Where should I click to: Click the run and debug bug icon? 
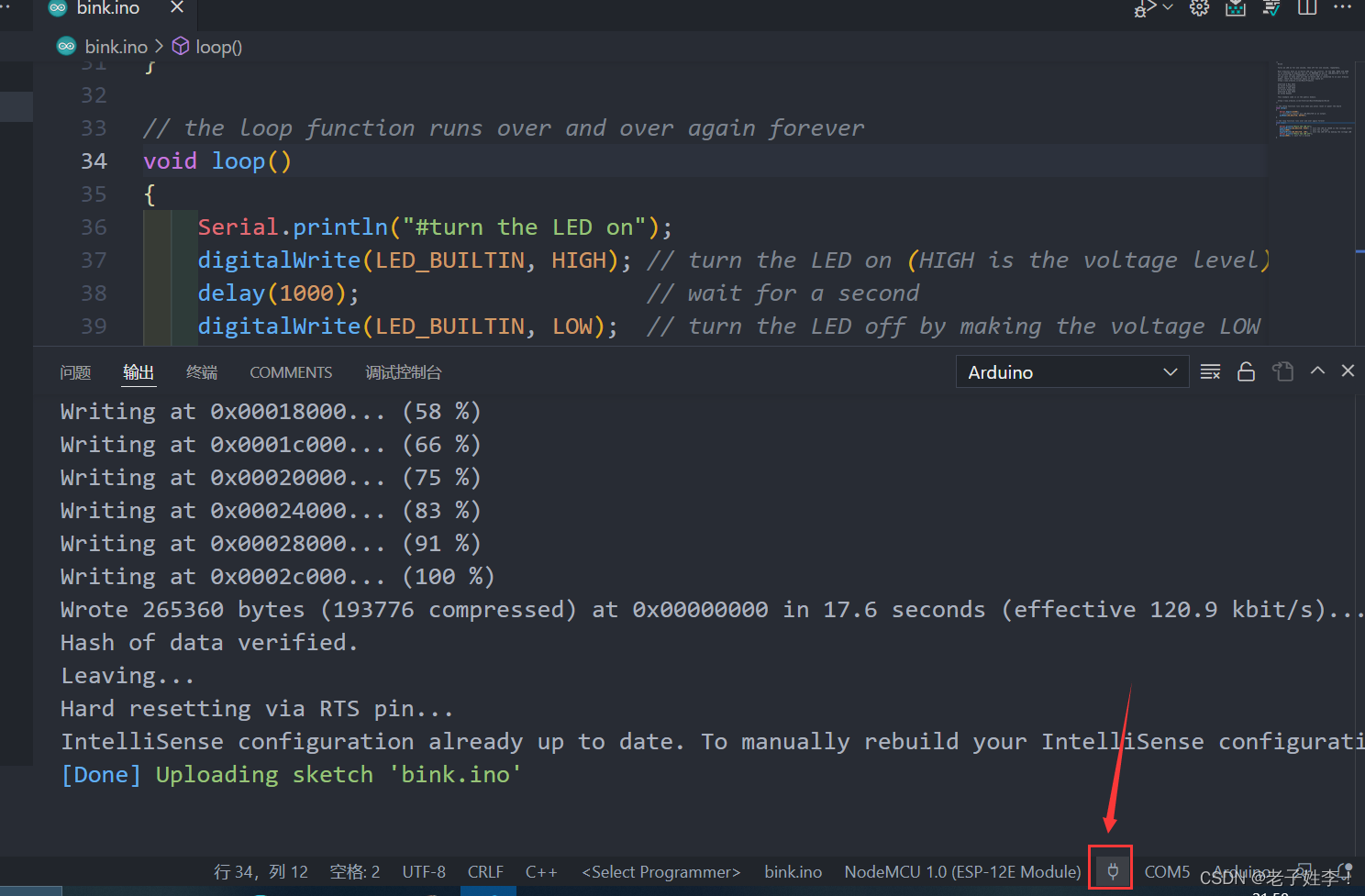[1145, 8]
